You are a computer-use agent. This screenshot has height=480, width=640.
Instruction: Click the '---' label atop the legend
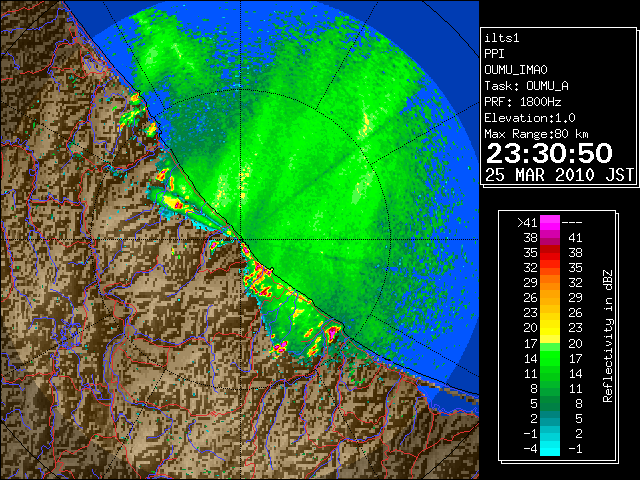(x=572, y=223)
